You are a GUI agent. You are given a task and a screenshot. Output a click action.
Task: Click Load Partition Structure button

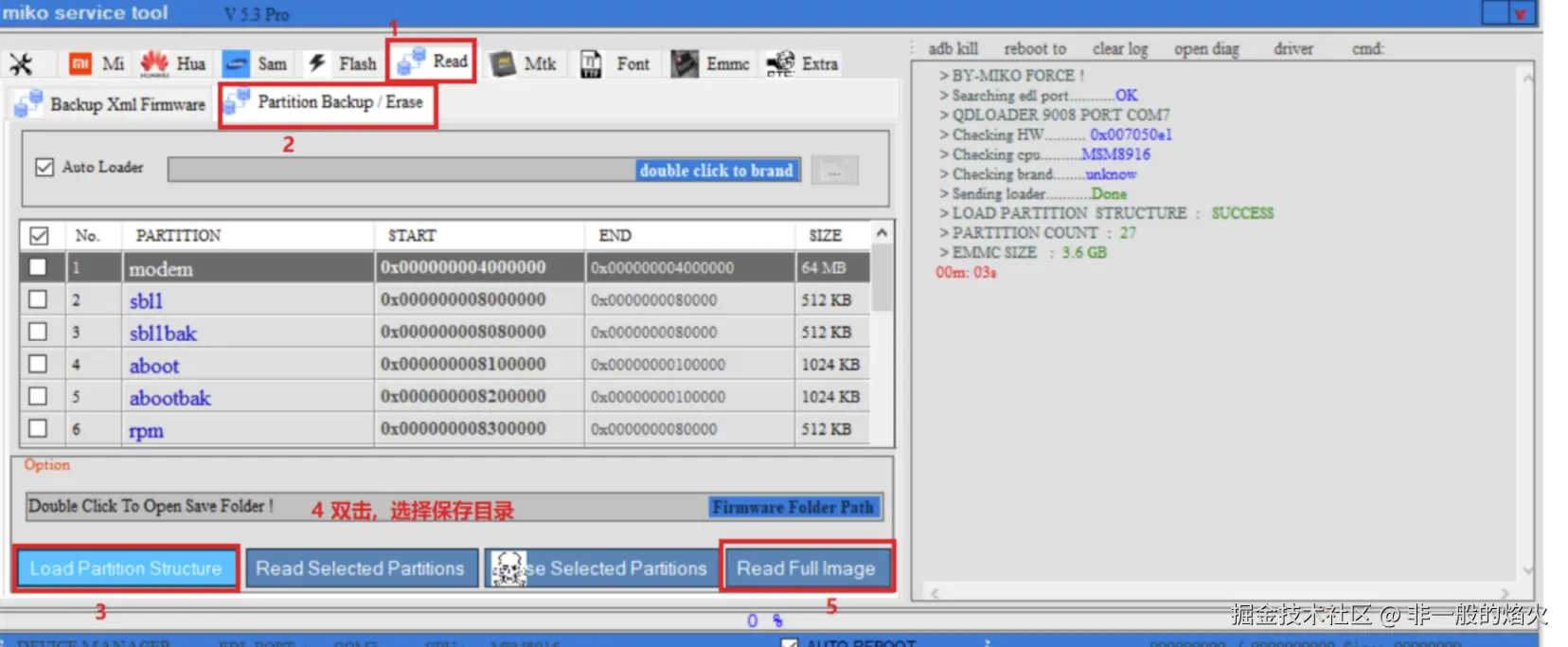(x=126, y=568)
